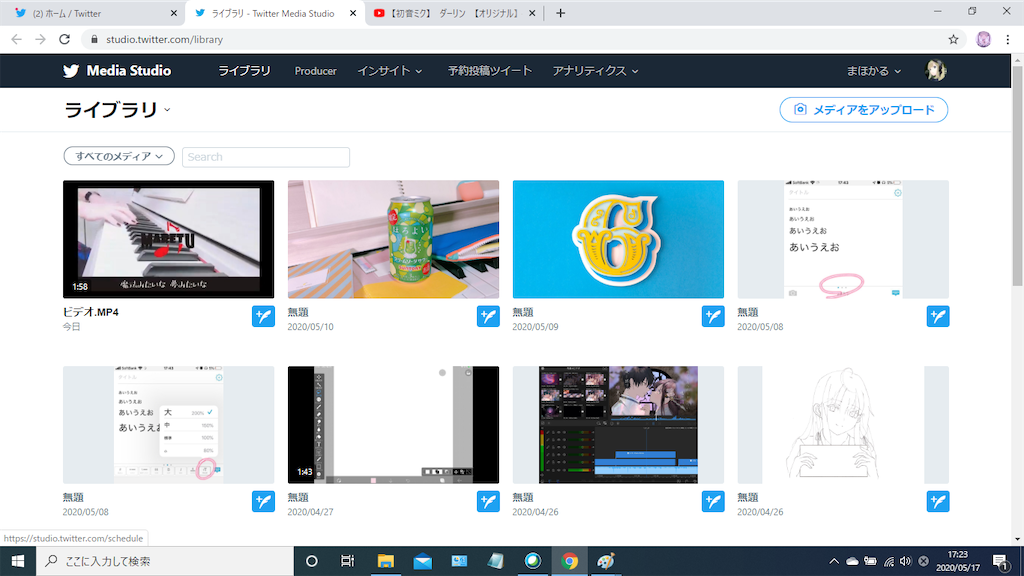Open the すべてのメディア filter dropdown
The height and width of the screenshot is (576, 1024).
[x=120, y=156]
